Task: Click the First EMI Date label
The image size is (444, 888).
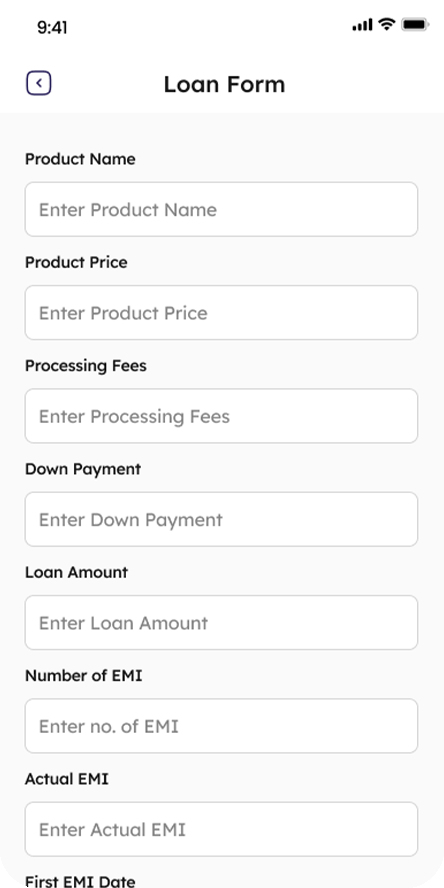Action: pyautogui.click(x=80, y=881)
